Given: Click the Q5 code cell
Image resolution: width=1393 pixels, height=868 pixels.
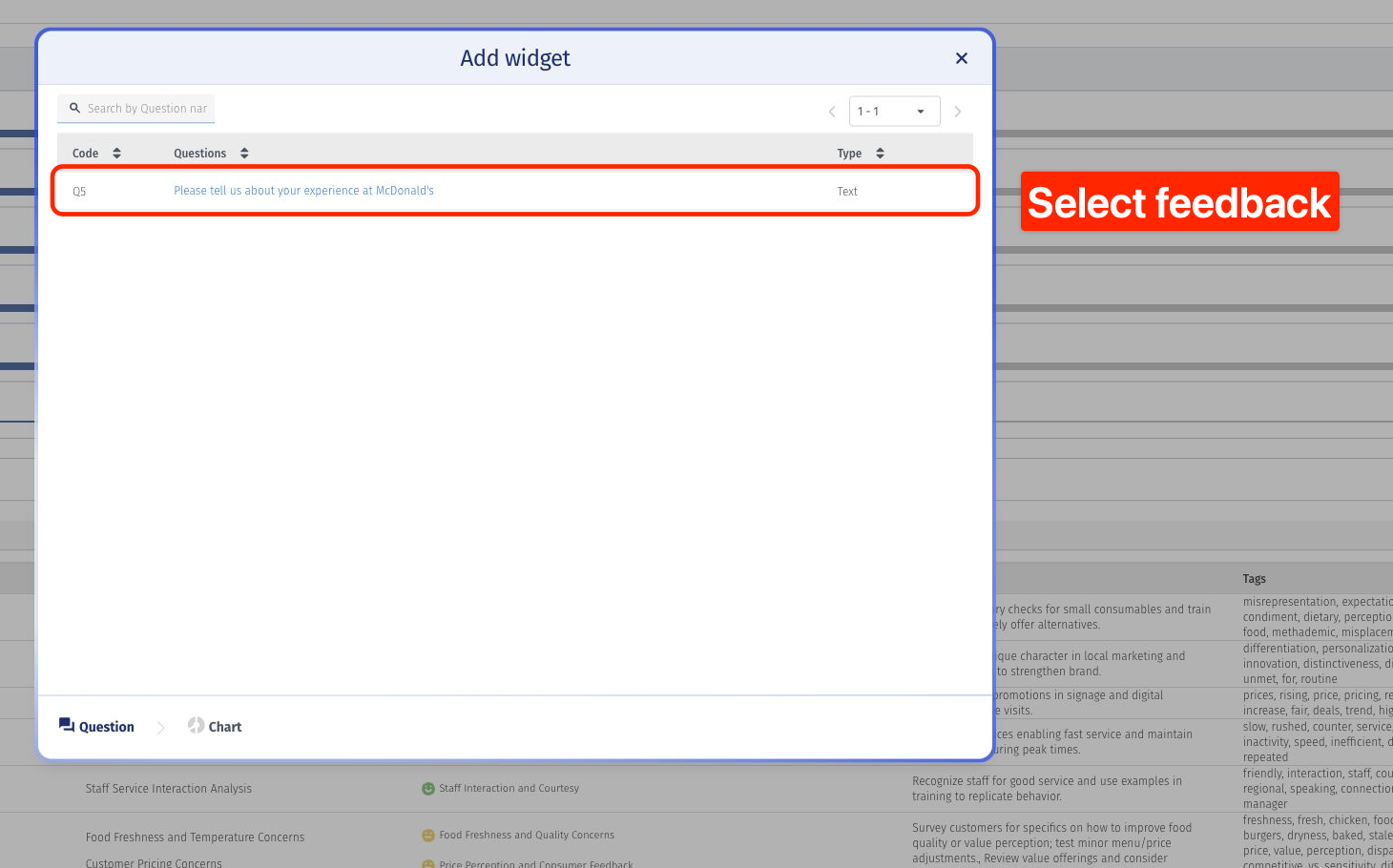Looking at the screenshot, I should (79, 192).
